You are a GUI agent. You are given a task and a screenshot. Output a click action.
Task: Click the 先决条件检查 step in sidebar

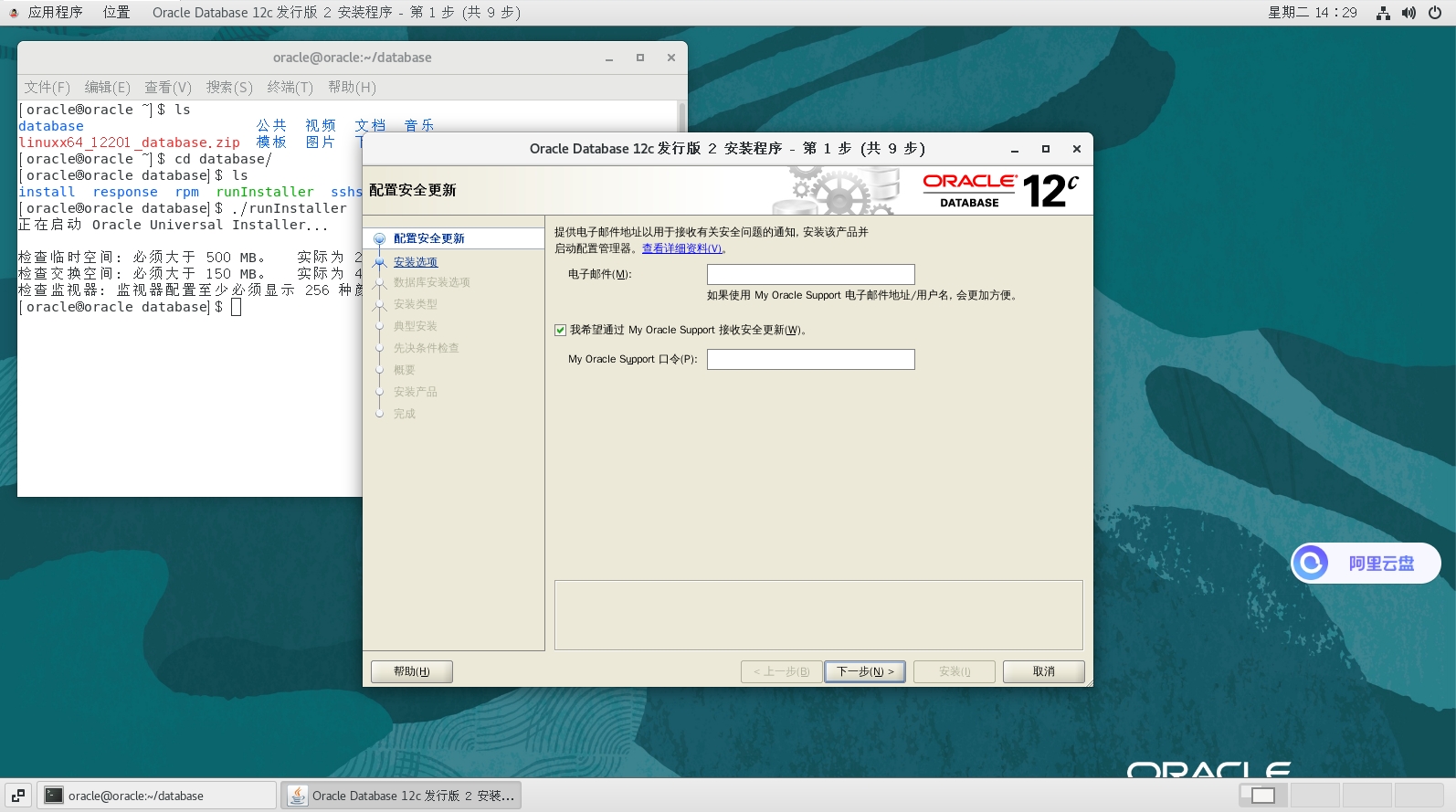[x=427, y=348]
